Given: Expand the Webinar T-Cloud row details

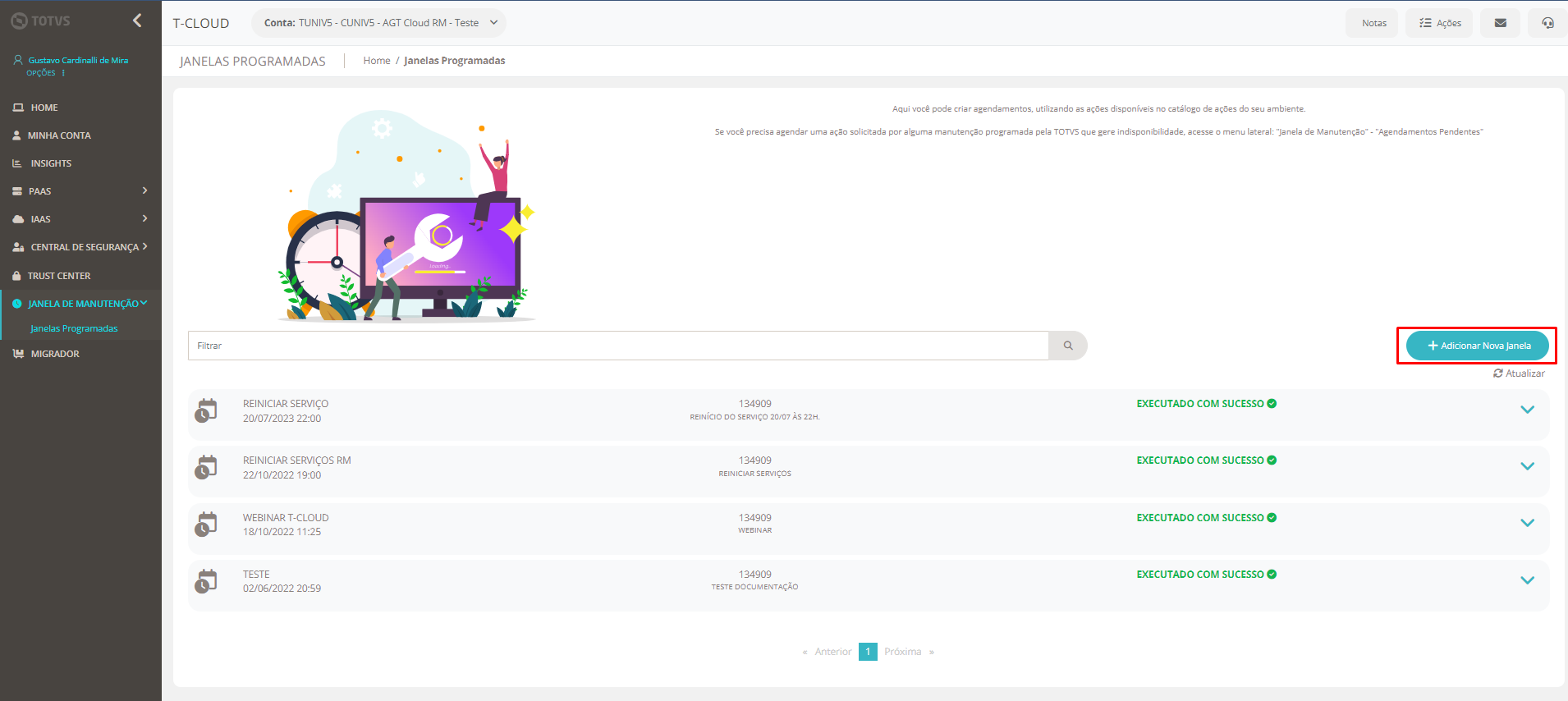Looking at the screenshot, I should point(1527,523).
